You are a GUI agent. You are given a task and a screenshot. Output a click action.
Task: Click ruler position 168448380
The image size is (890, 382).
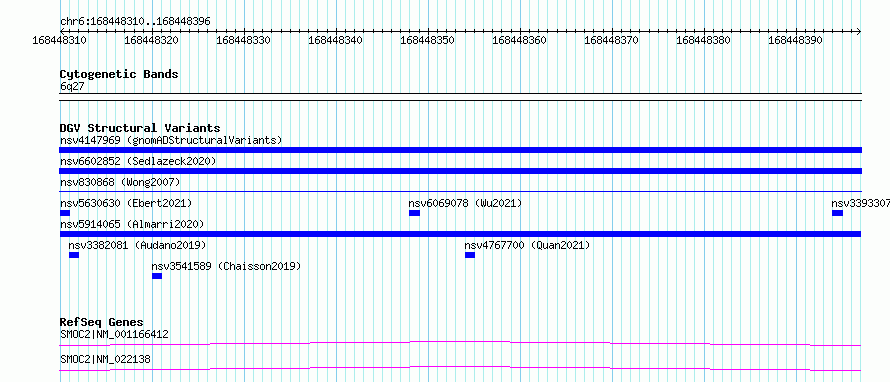(x=703, y=40)
